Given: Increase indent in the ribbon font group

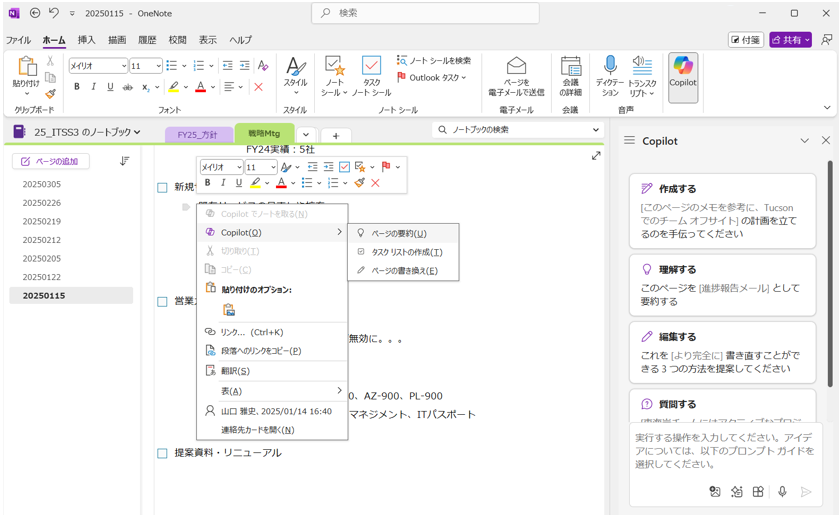Looking at the screenshot, I should coord(245,65).
